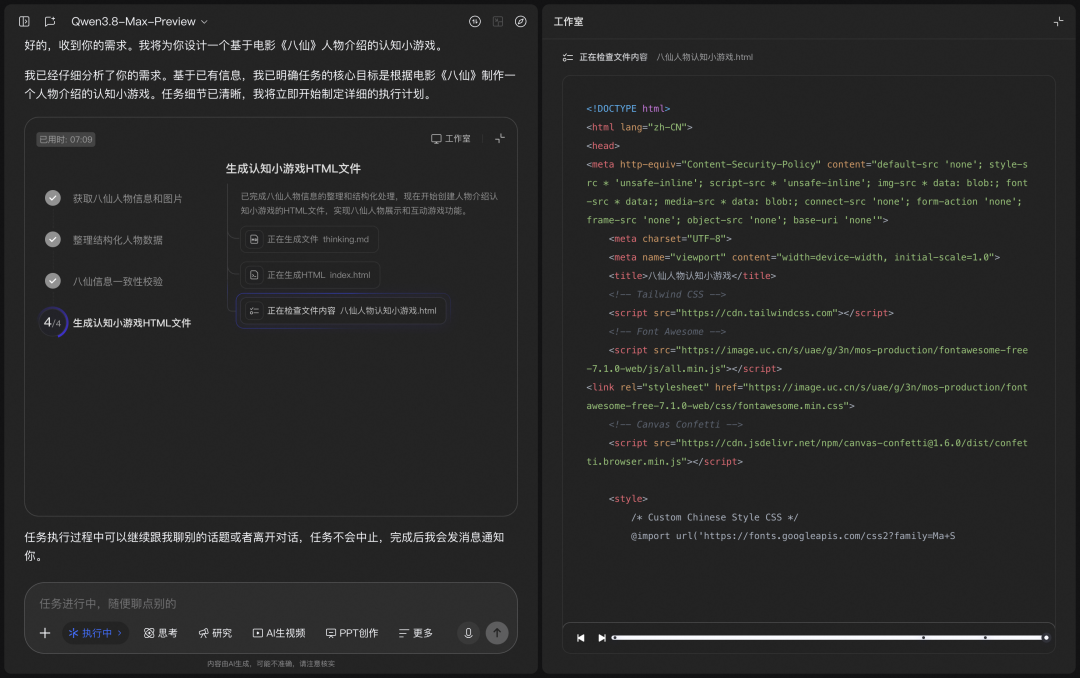
Task: Click the /* Custom Chinese Style CSS */ comment
Action: click(x=715, y=517)
